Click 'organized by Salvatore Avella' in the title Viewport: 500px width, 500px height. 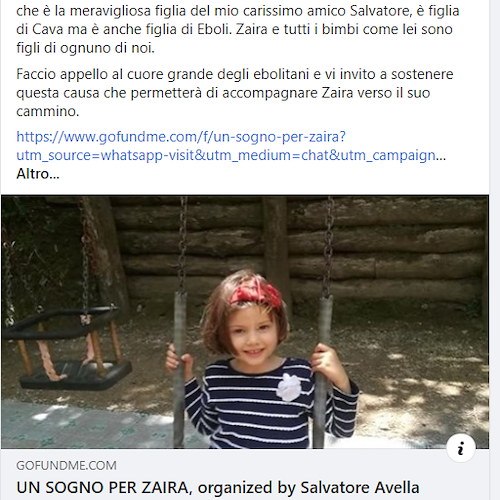click(x=308, y=488)
